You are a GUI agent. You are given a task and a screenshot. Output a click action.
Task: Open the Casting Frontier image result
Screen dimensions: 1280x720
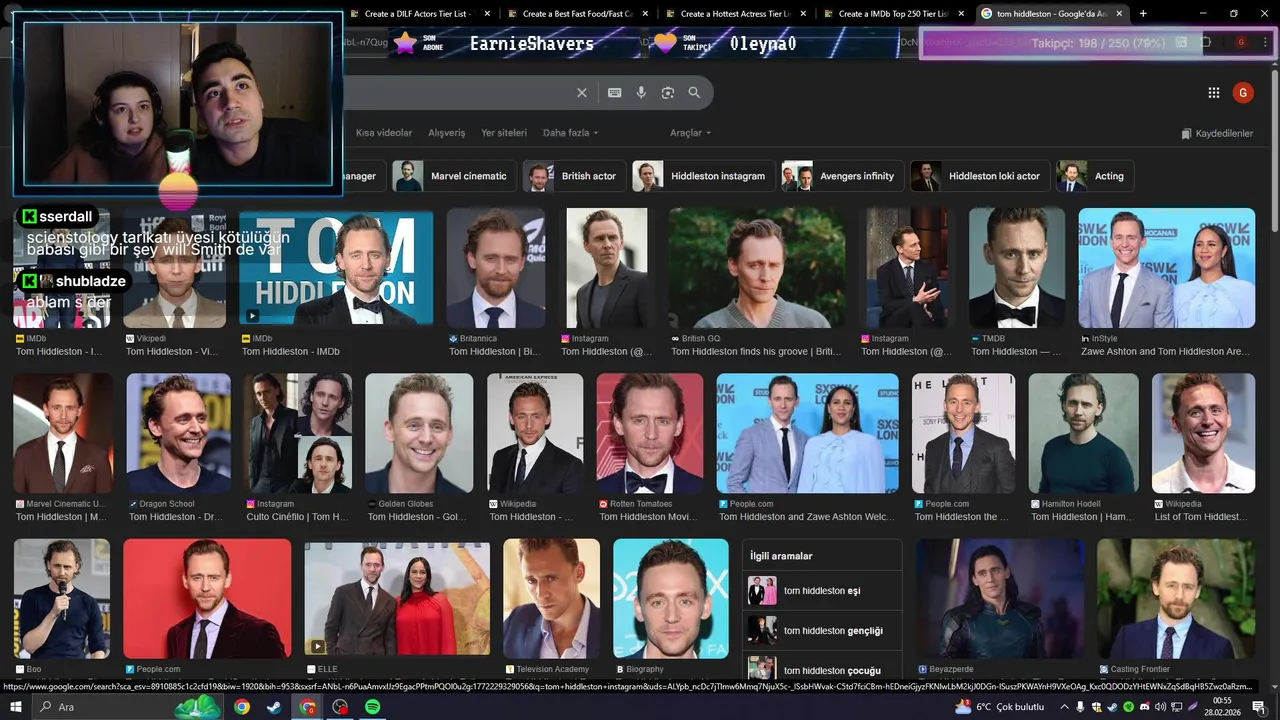click(x=1176, y=598)
